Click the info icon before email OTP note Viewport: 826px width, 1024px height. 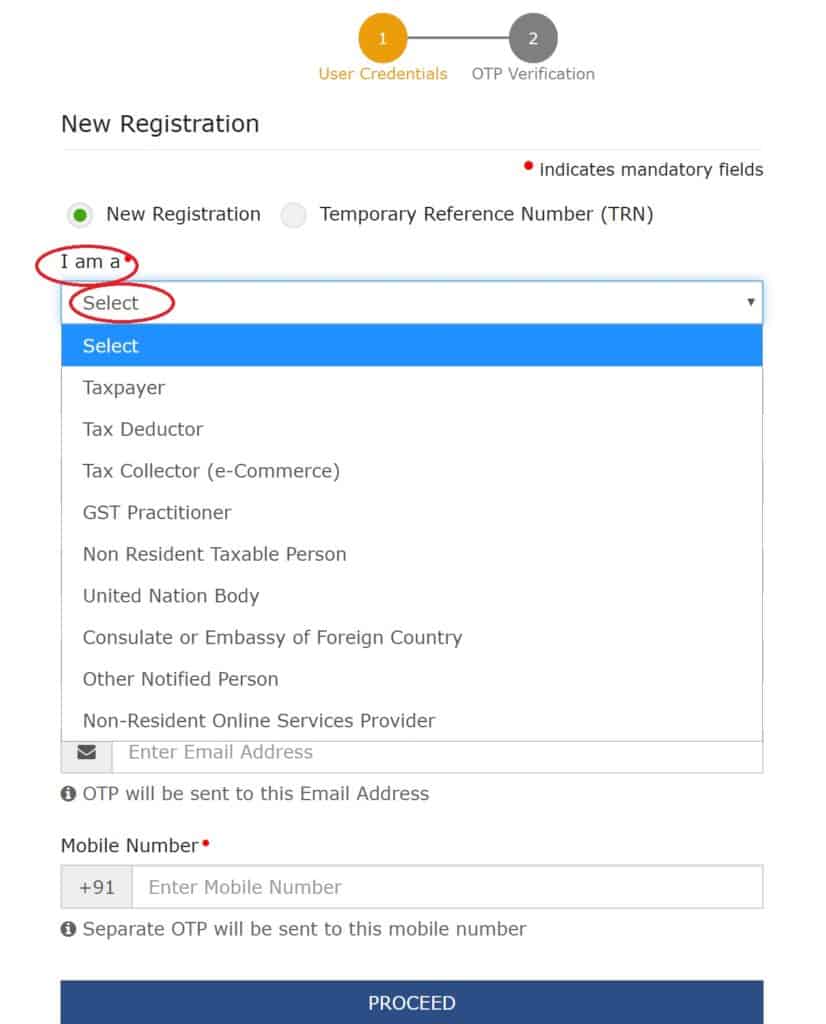(68, 793)
